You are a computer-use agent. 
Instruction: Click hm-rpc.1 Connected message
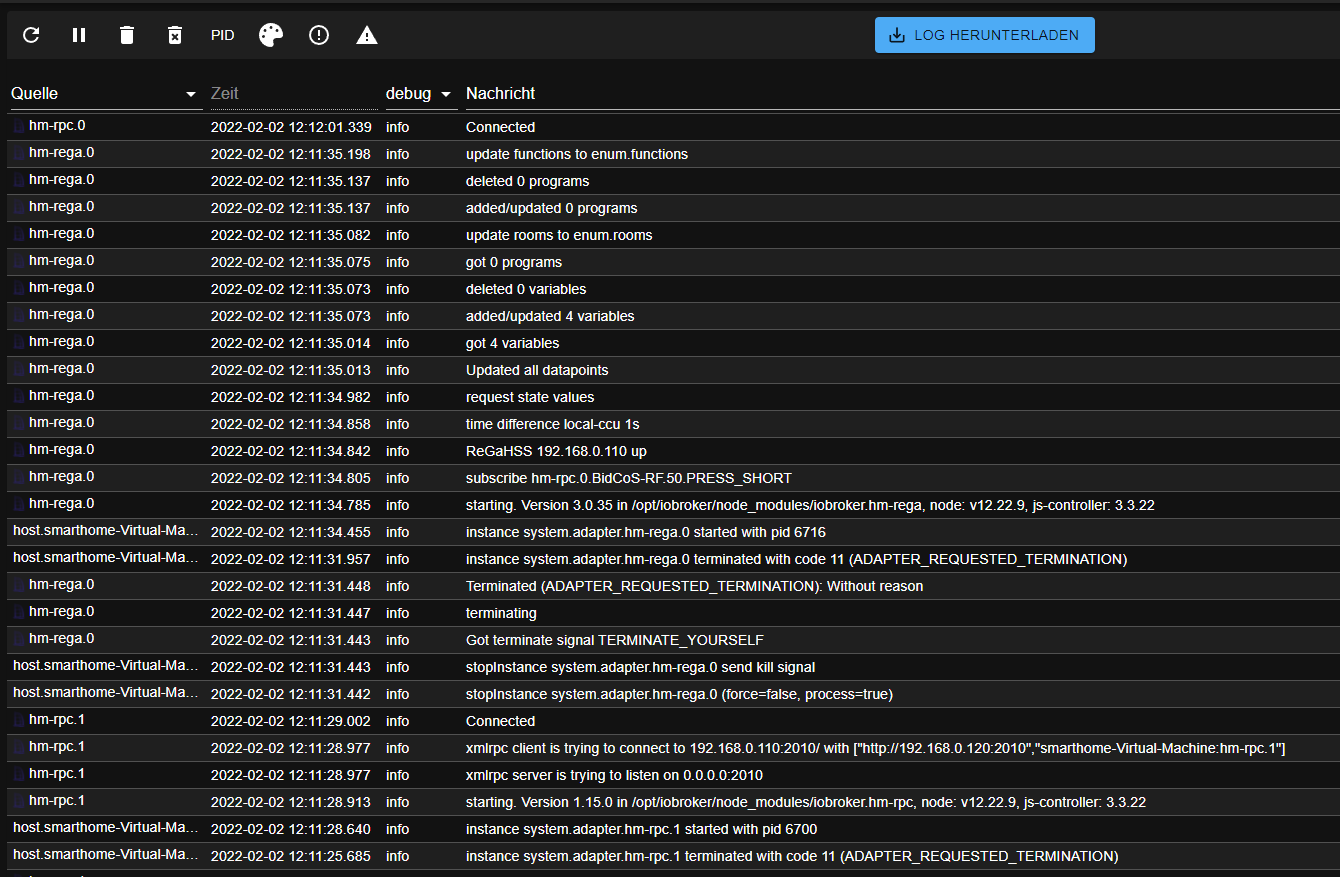(x=500, y=721)
